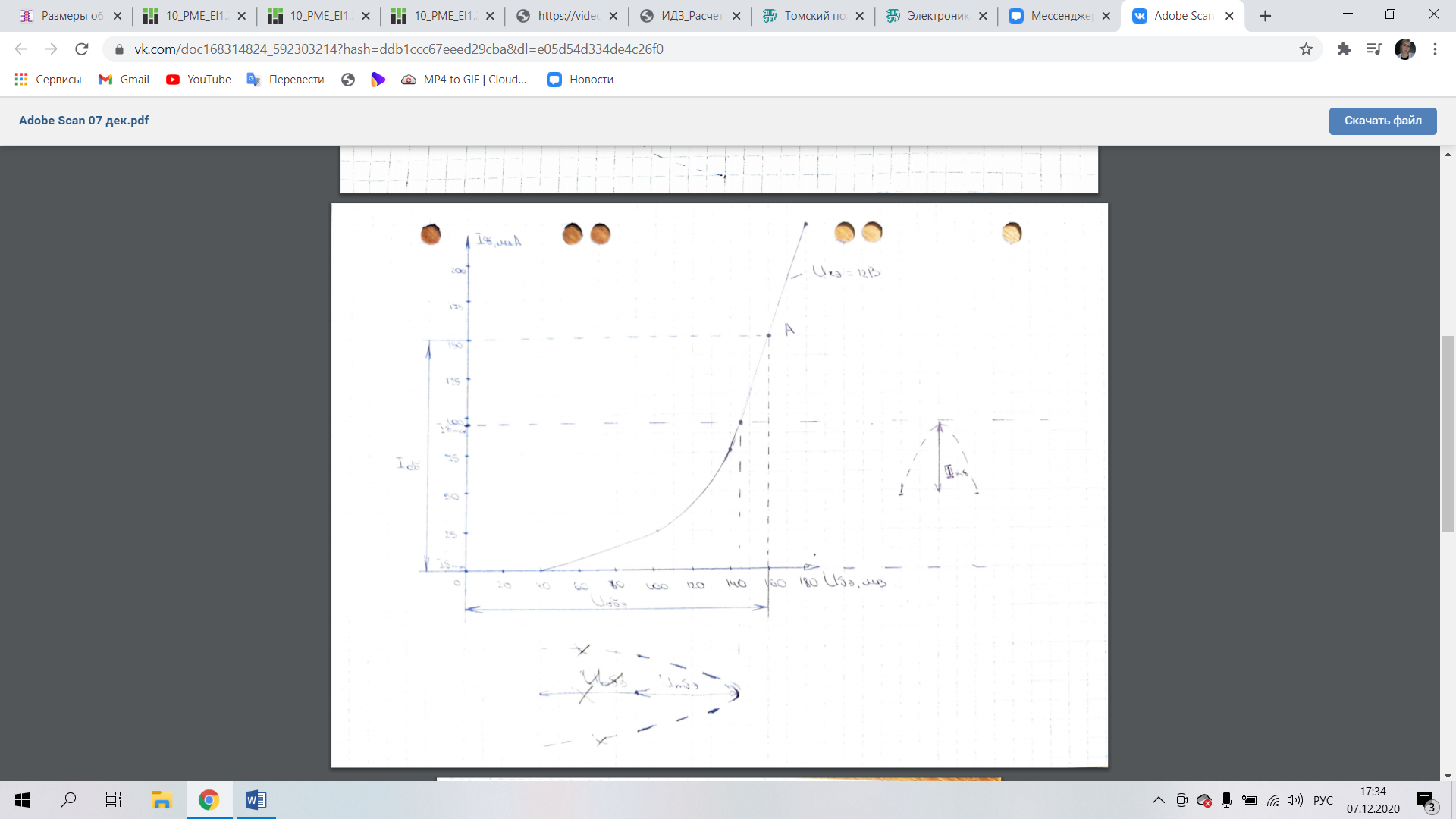Viewport: 1456px width, 819px height.
Task: Go back to the previous page
Action: click(20, 49)
